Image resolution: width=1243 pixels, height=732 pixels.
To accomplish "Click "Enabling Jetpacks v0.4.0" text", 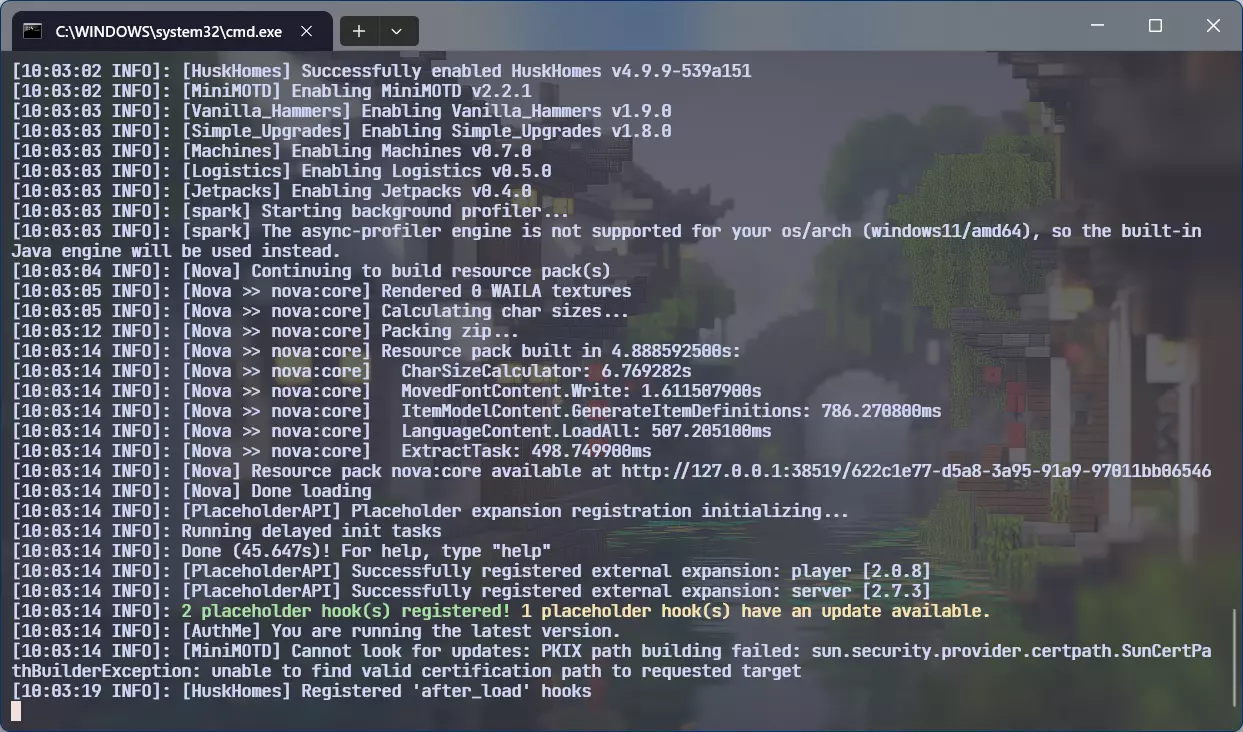I will (411, 191).
